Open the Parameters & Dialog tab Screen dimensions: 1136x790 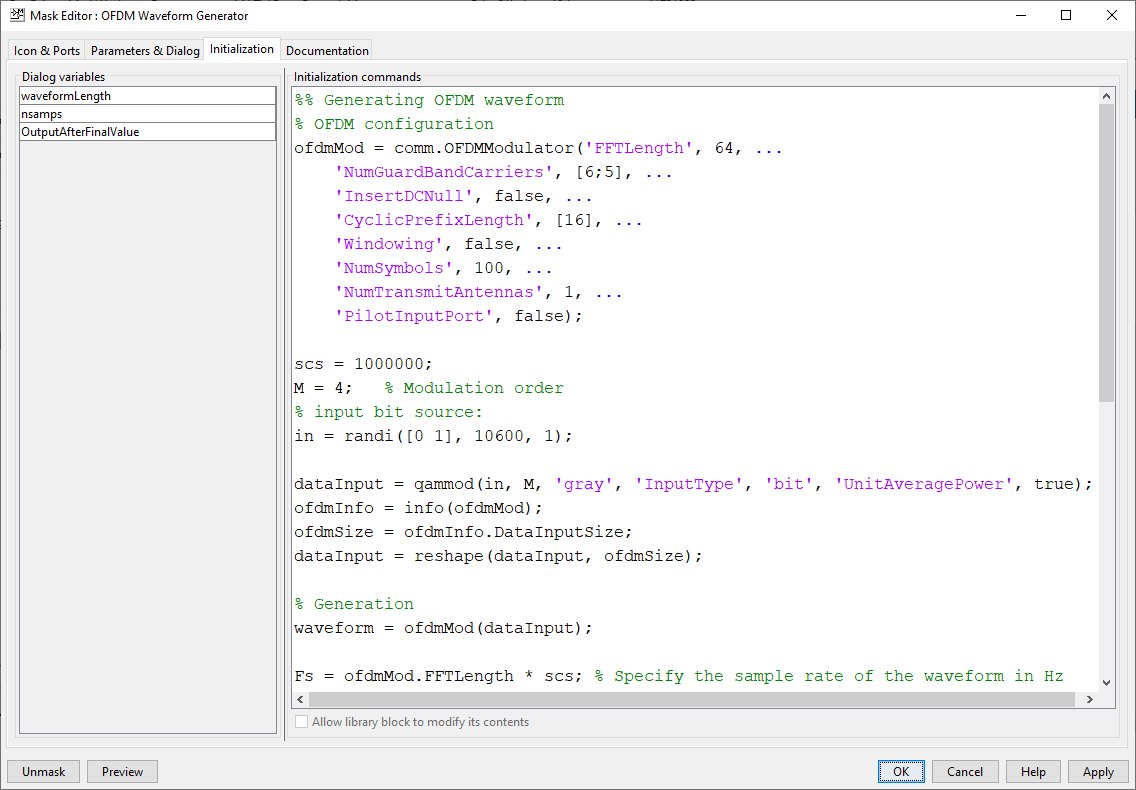(x=145, y=50)
